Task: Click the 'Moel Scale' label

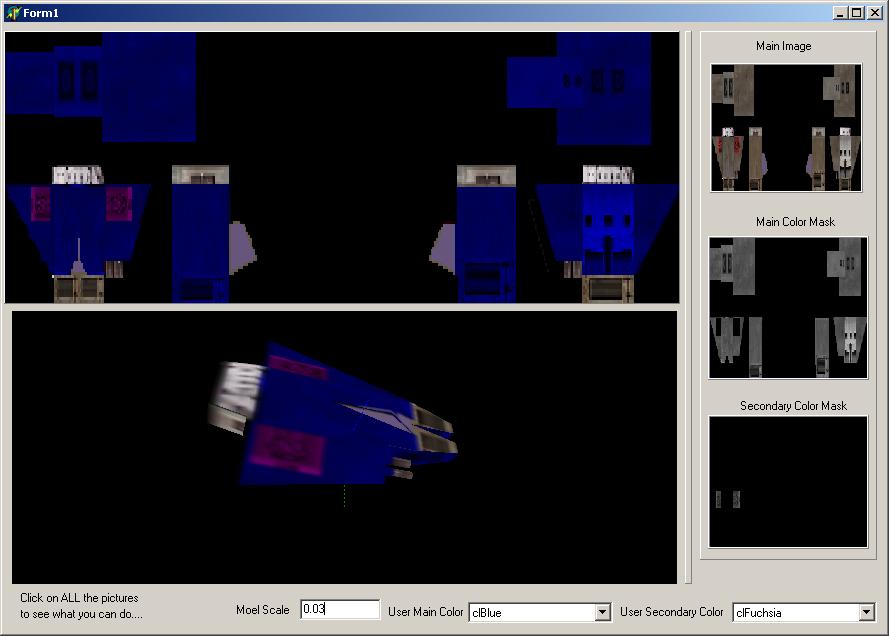Action: tap(263, 610)
